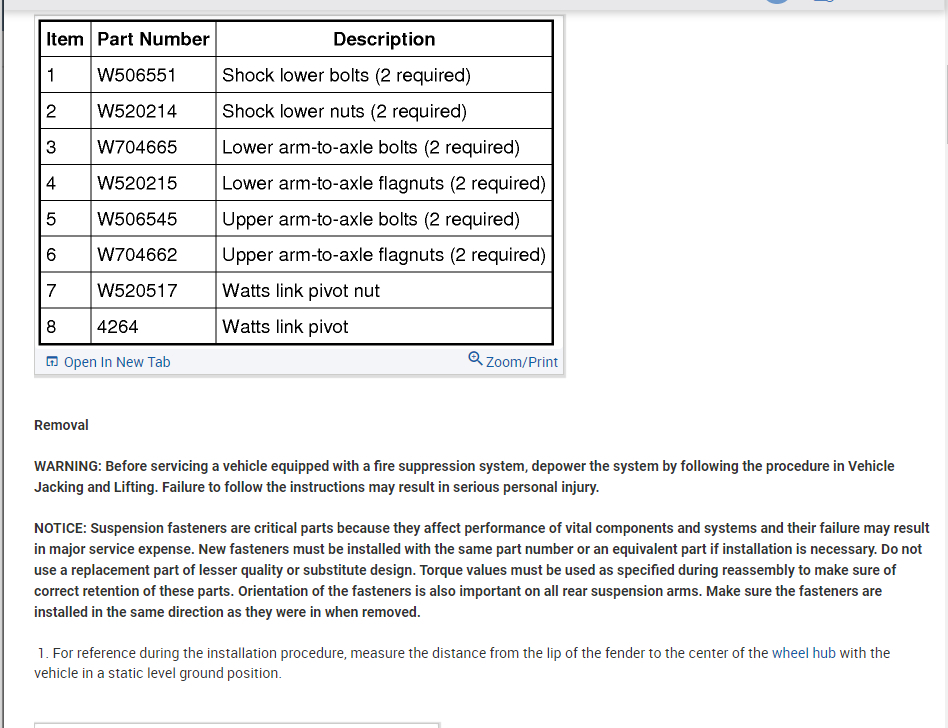Screen dimensions: 948x728
Task: Click the Description column header
Action: (x=384, y=39)
